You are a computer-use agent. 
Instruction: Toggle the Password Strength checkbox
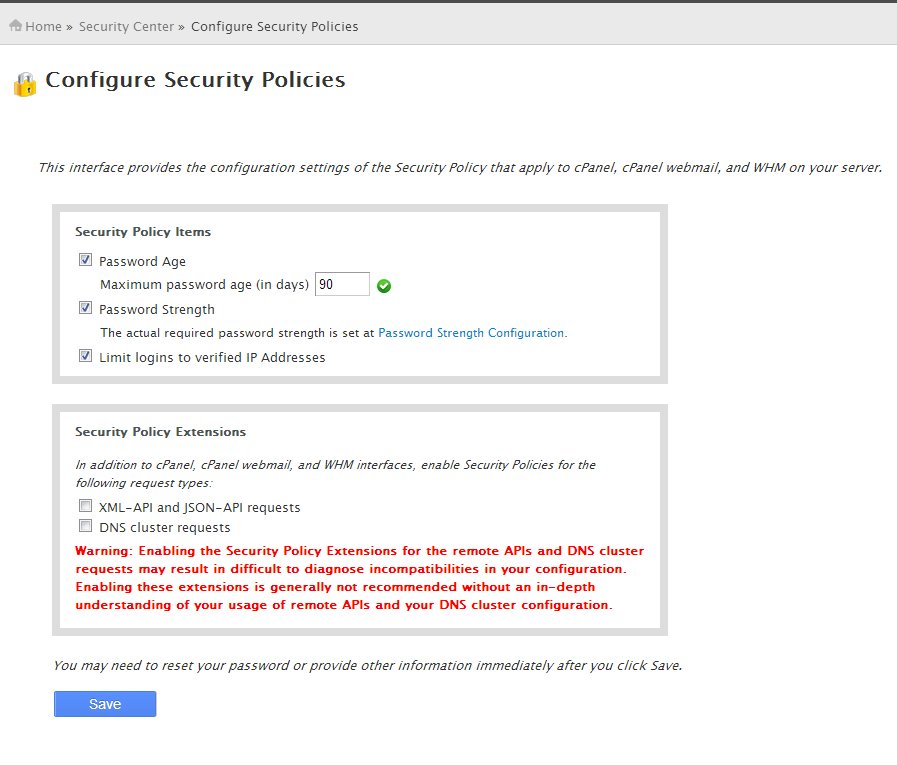(x=85, y=308)
